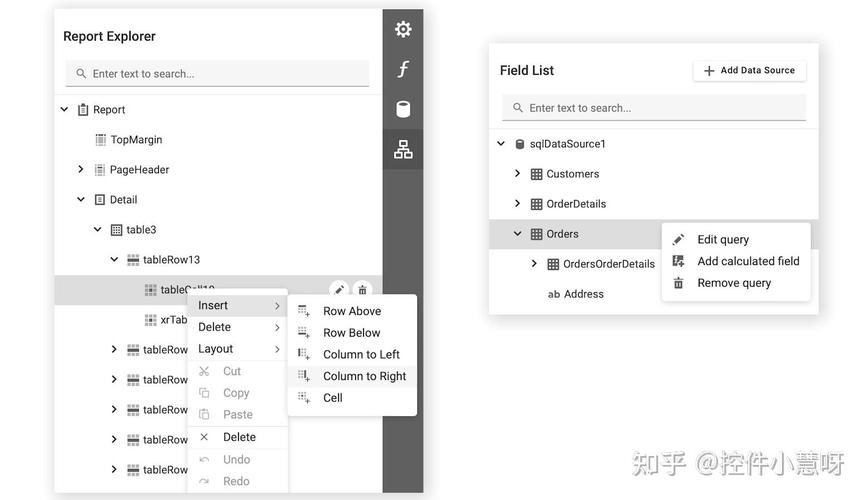Click the Orders table icon
Viewport: 867px width, 500px height.
(536, 234)
